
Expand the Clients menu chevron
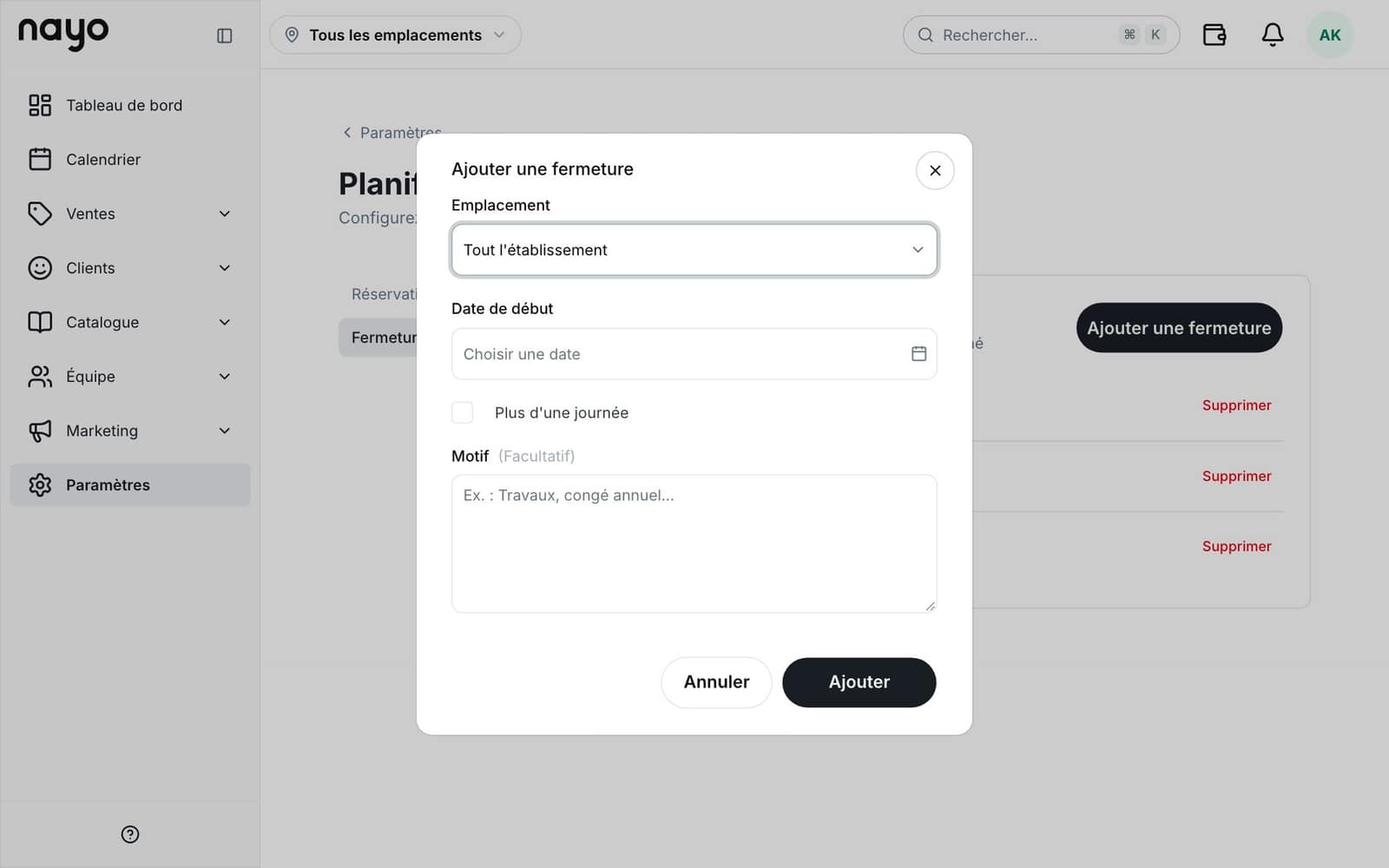click(x=225, y=267)
